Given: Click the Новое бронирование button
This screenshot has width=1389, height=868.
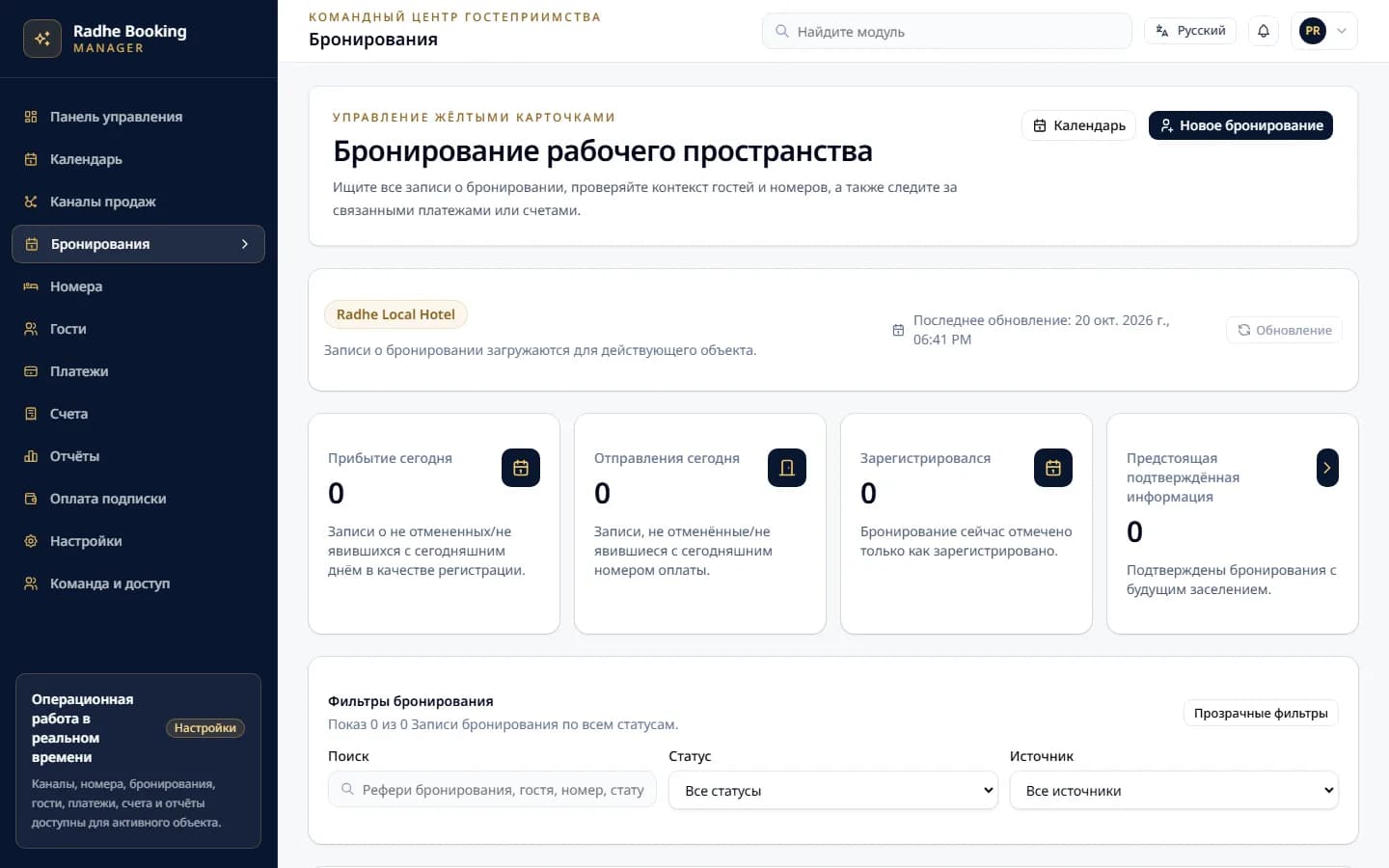Looking at the screenshot, I should (x=1240, y=125).
